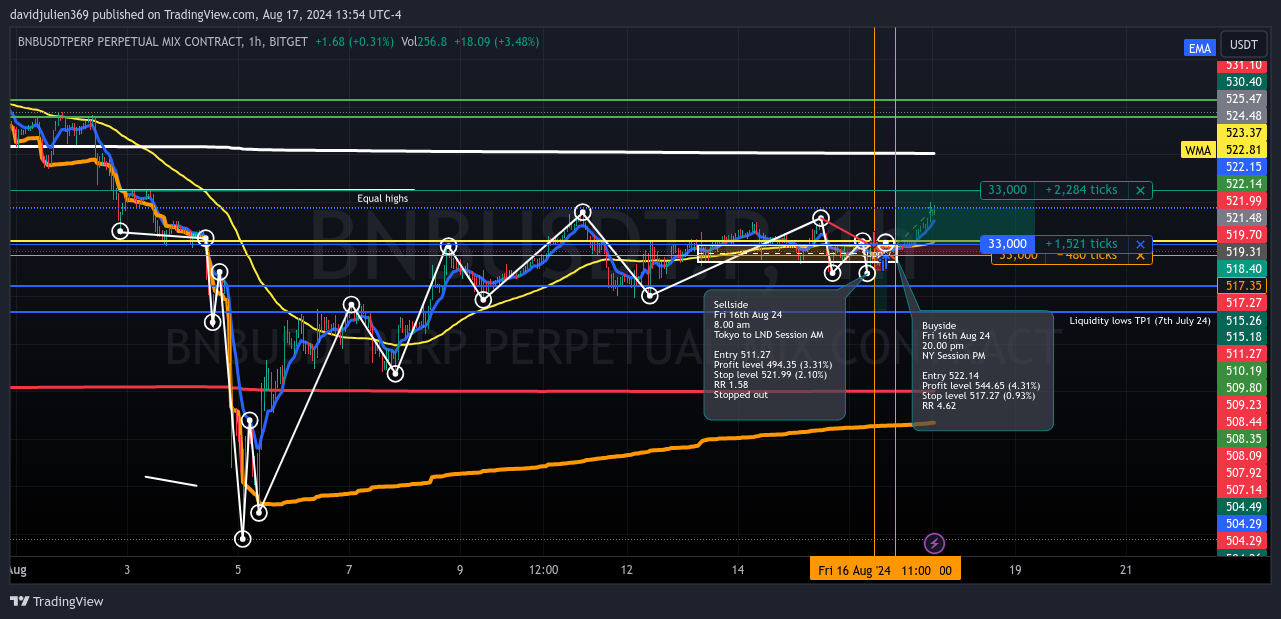This screenshot has height=619, width=1281.
Task: Select the Sellside trade note callout
Action: point(775,355)
